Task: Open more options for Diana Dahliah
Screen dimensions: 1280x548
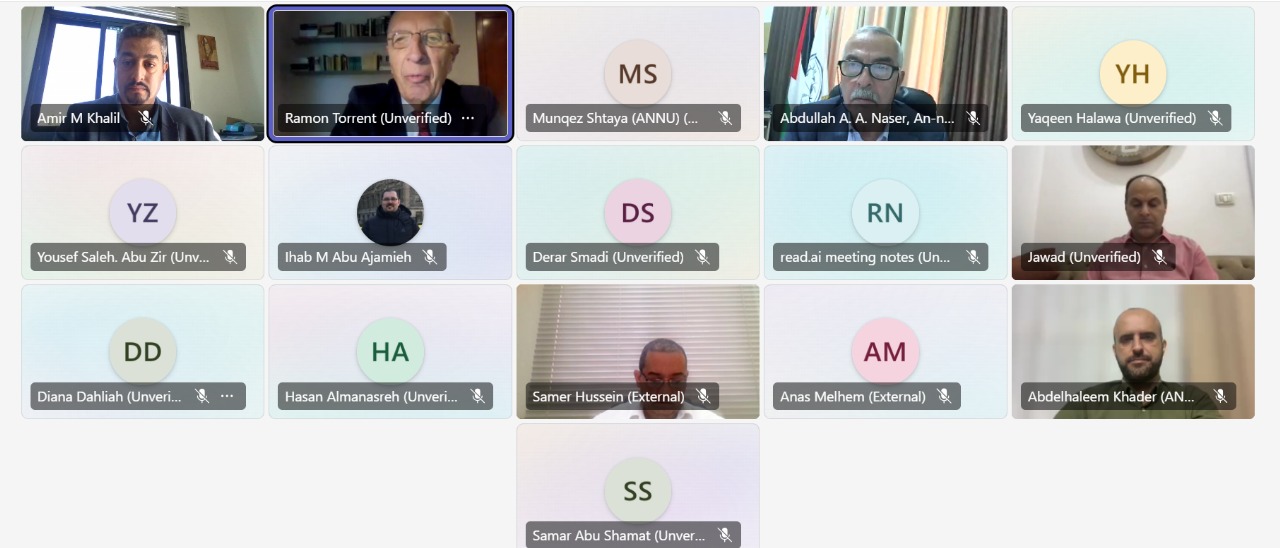Action: (x=227, y=396)
